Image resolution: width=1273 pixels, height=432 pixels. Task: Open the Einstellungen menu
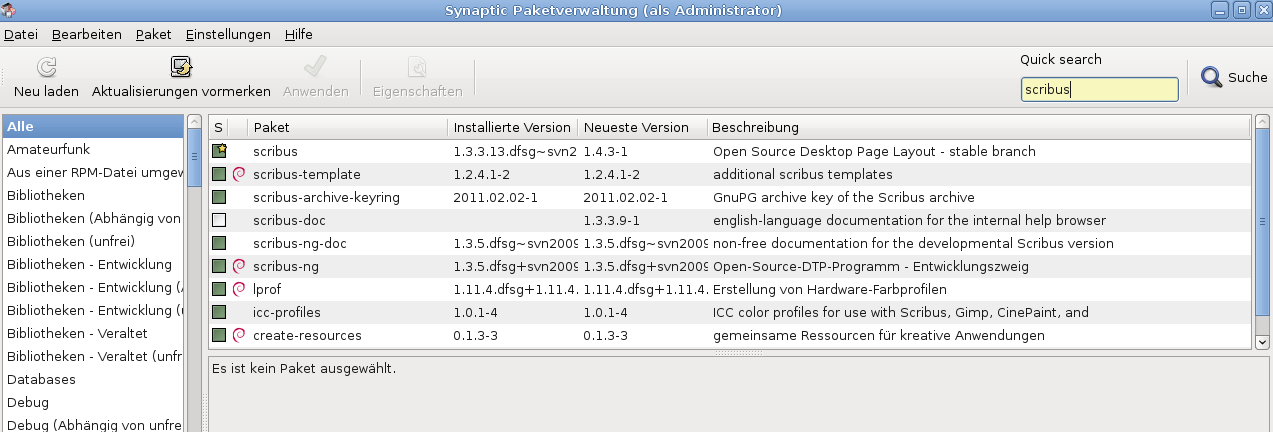click(228, 34)
